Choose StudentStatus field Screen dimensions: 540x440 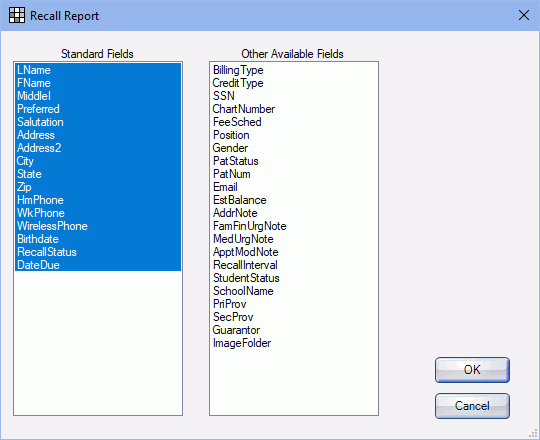[x=294, y=278]
